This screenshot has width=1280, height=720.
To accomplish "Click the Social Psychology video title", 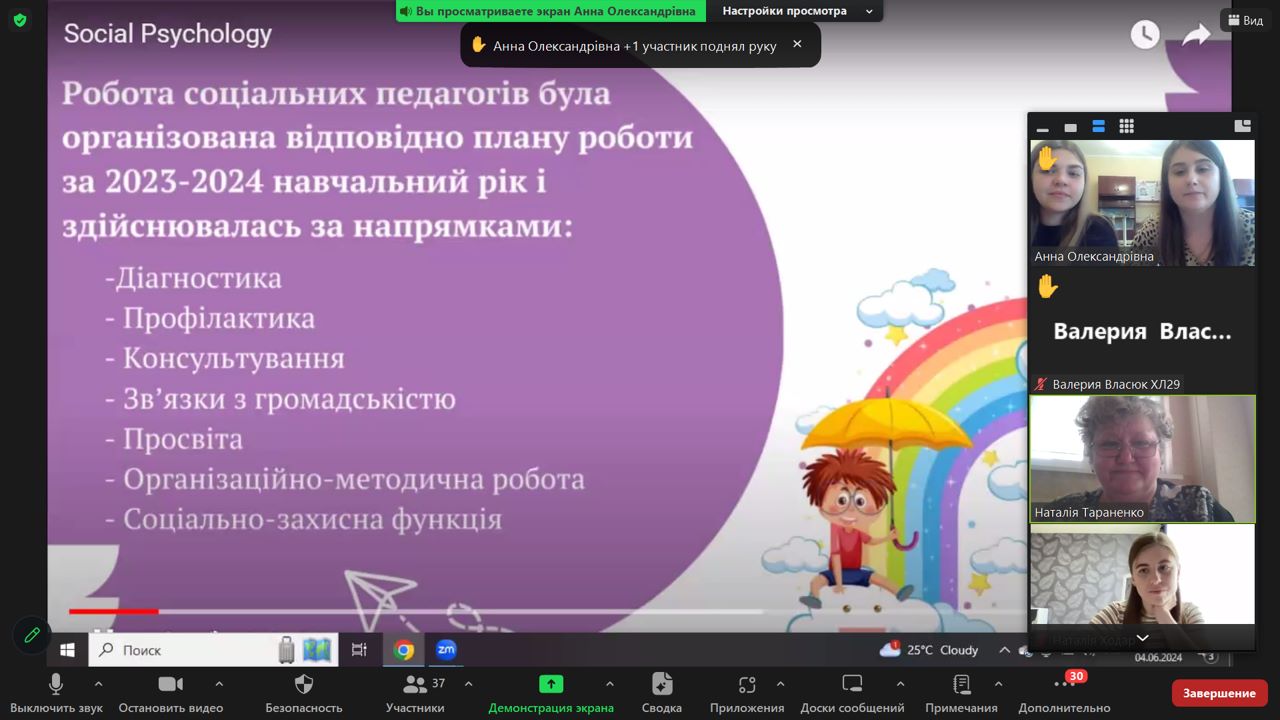I will click(168, 34).
